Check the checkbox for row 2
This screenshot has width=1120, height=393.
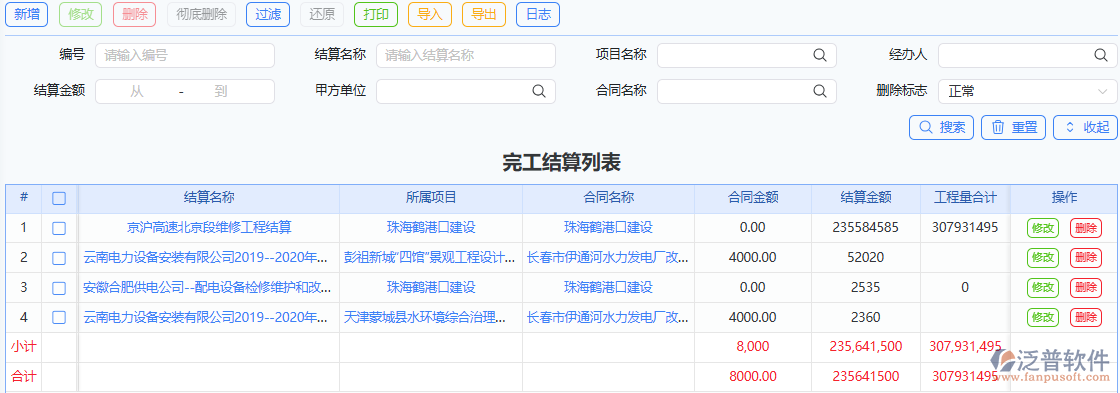pyautogui.click(x=59, y=258)
